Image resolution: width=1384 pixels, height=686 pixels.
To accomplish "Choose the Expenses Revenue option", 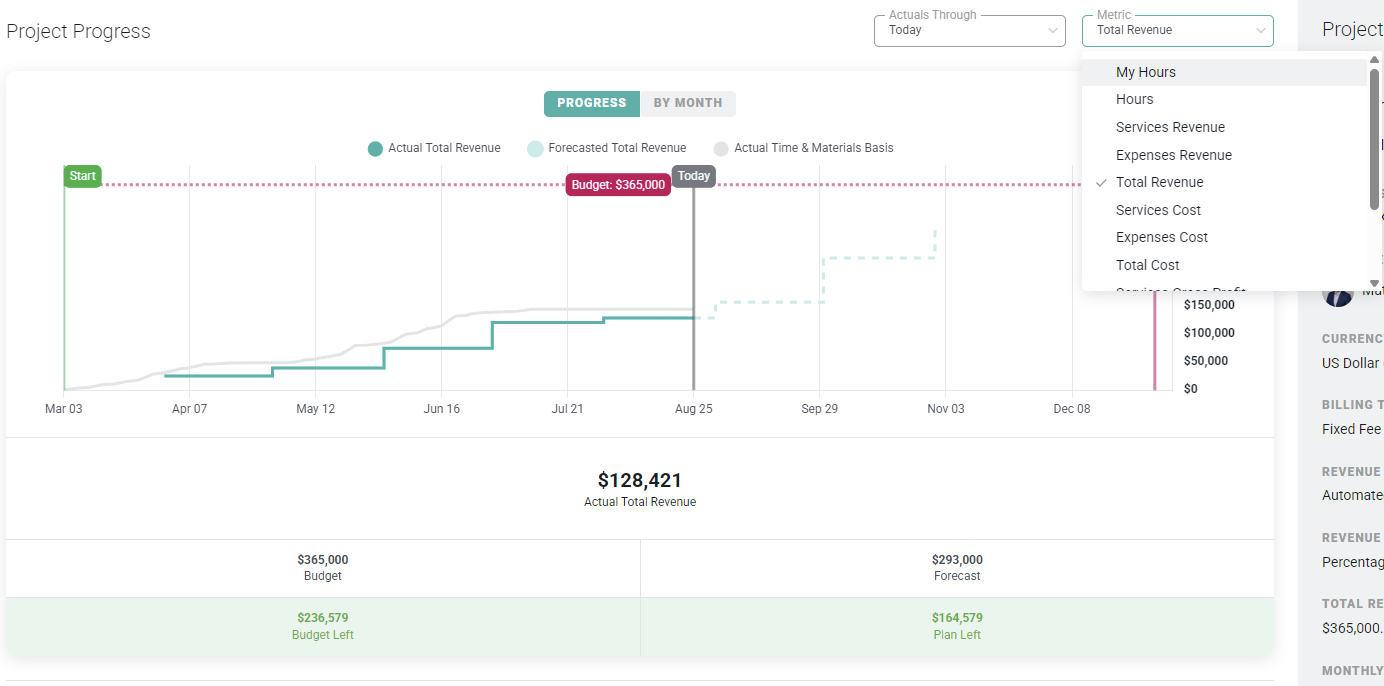I will [x=1174, y=155].
